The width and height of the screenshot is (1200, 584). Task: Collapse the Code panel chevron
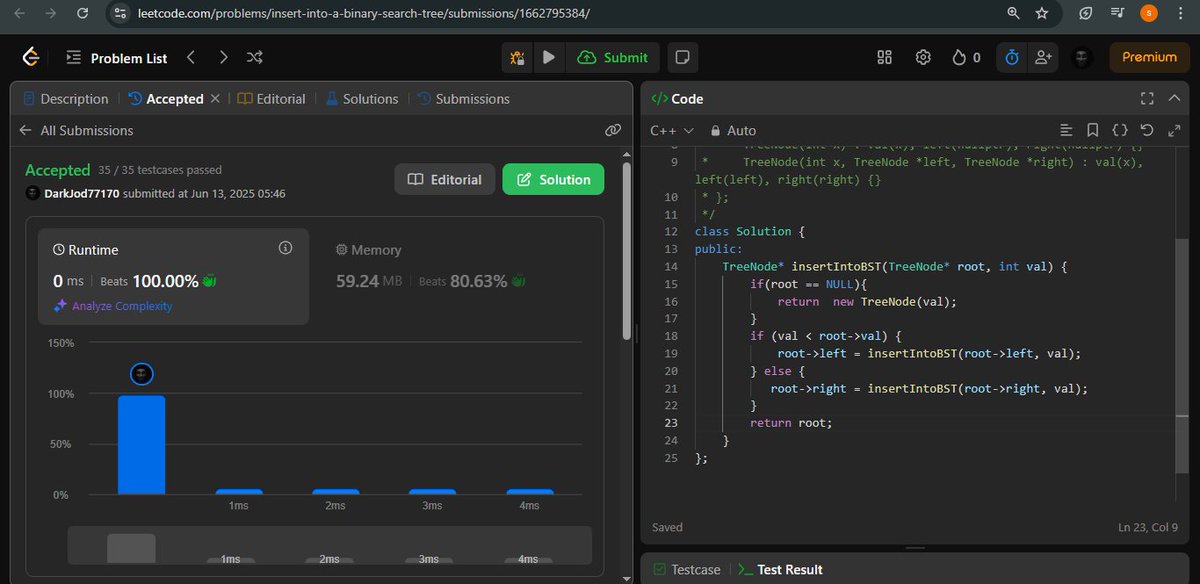pyautogui.click(x=1175, y=99)
